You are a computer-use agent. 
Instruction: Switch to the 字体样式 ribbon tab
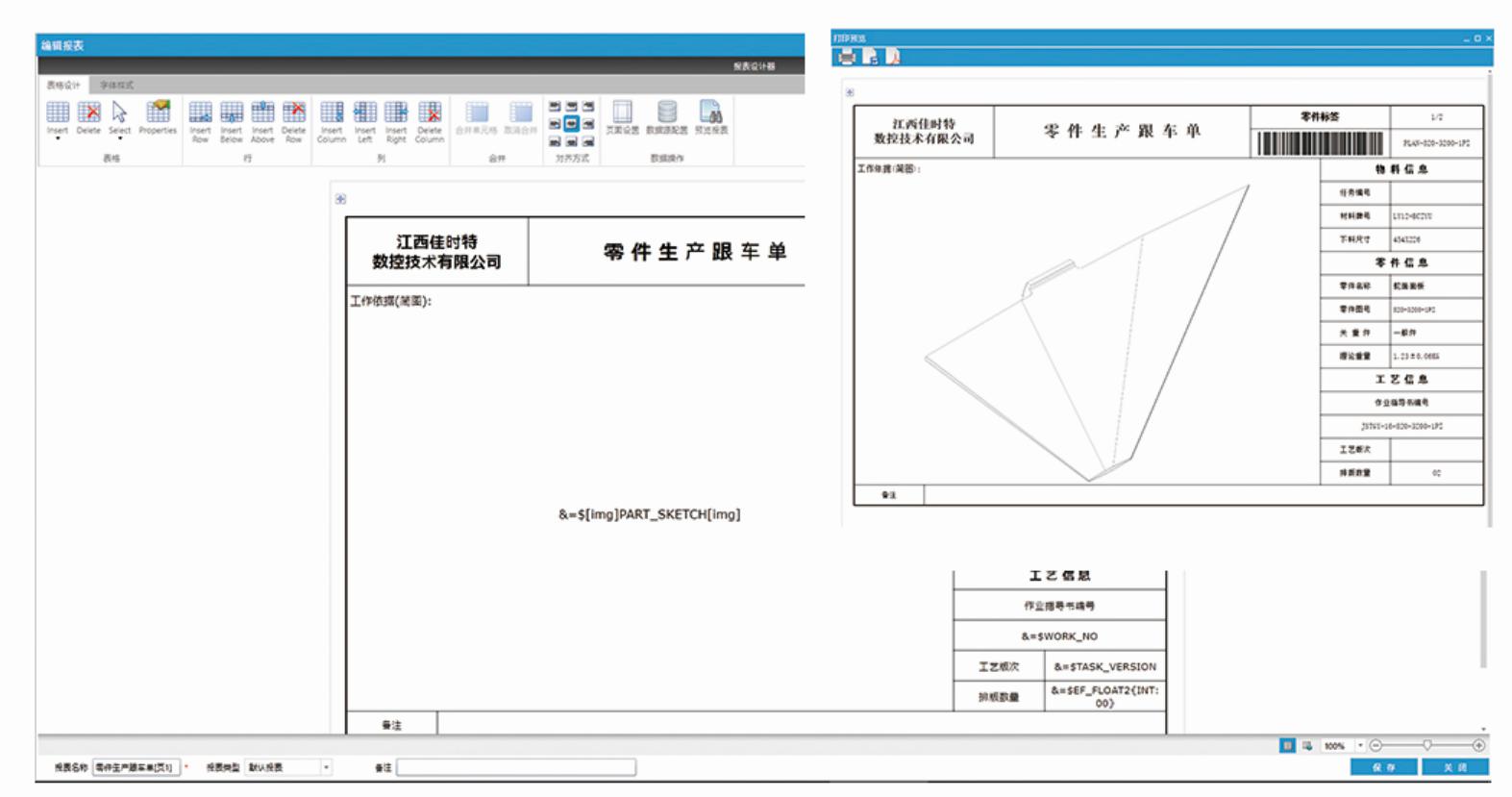[116, 86]
